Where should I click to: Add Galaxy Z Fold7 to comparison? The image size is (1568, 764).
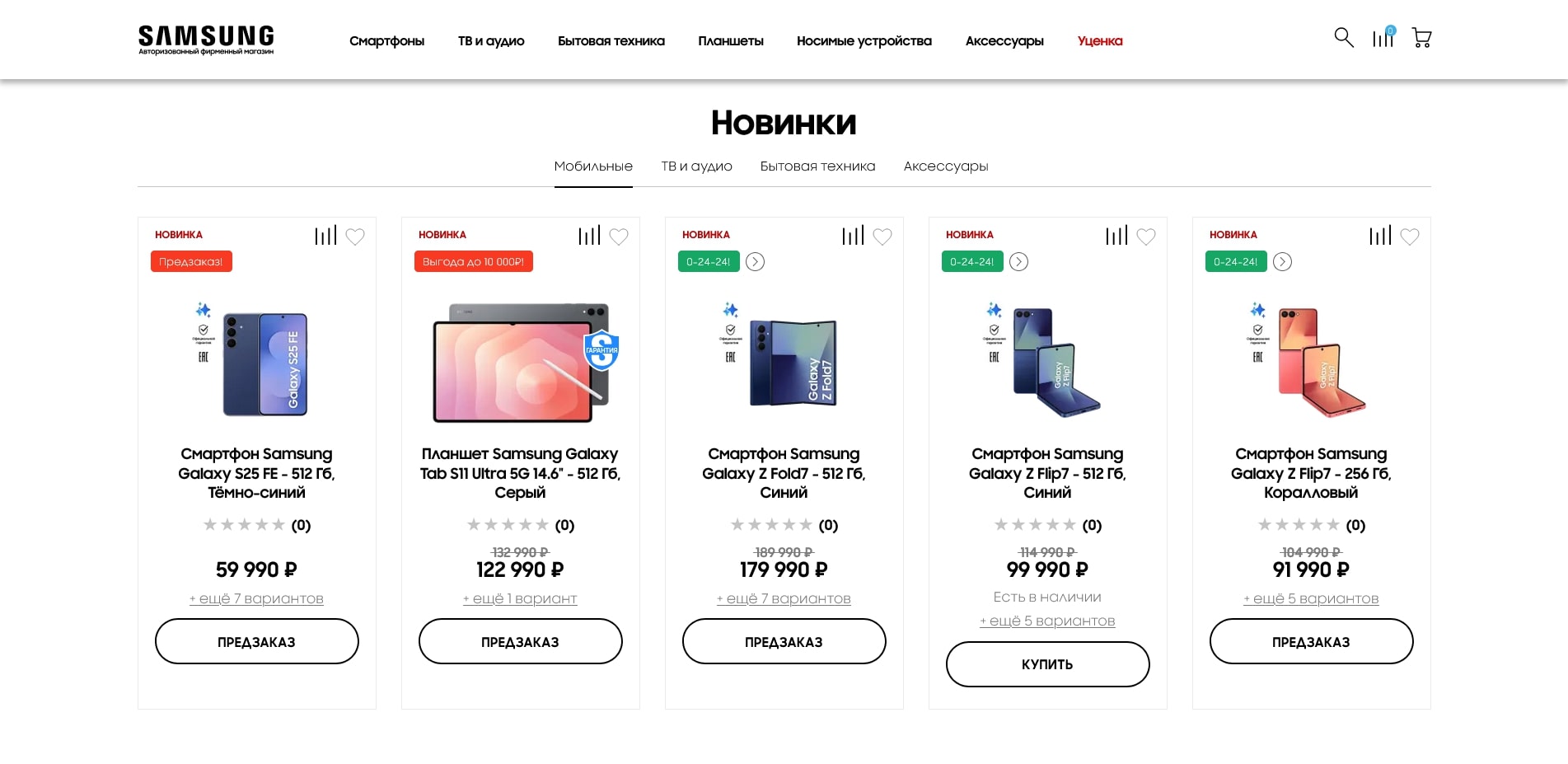tap(853, 237)
